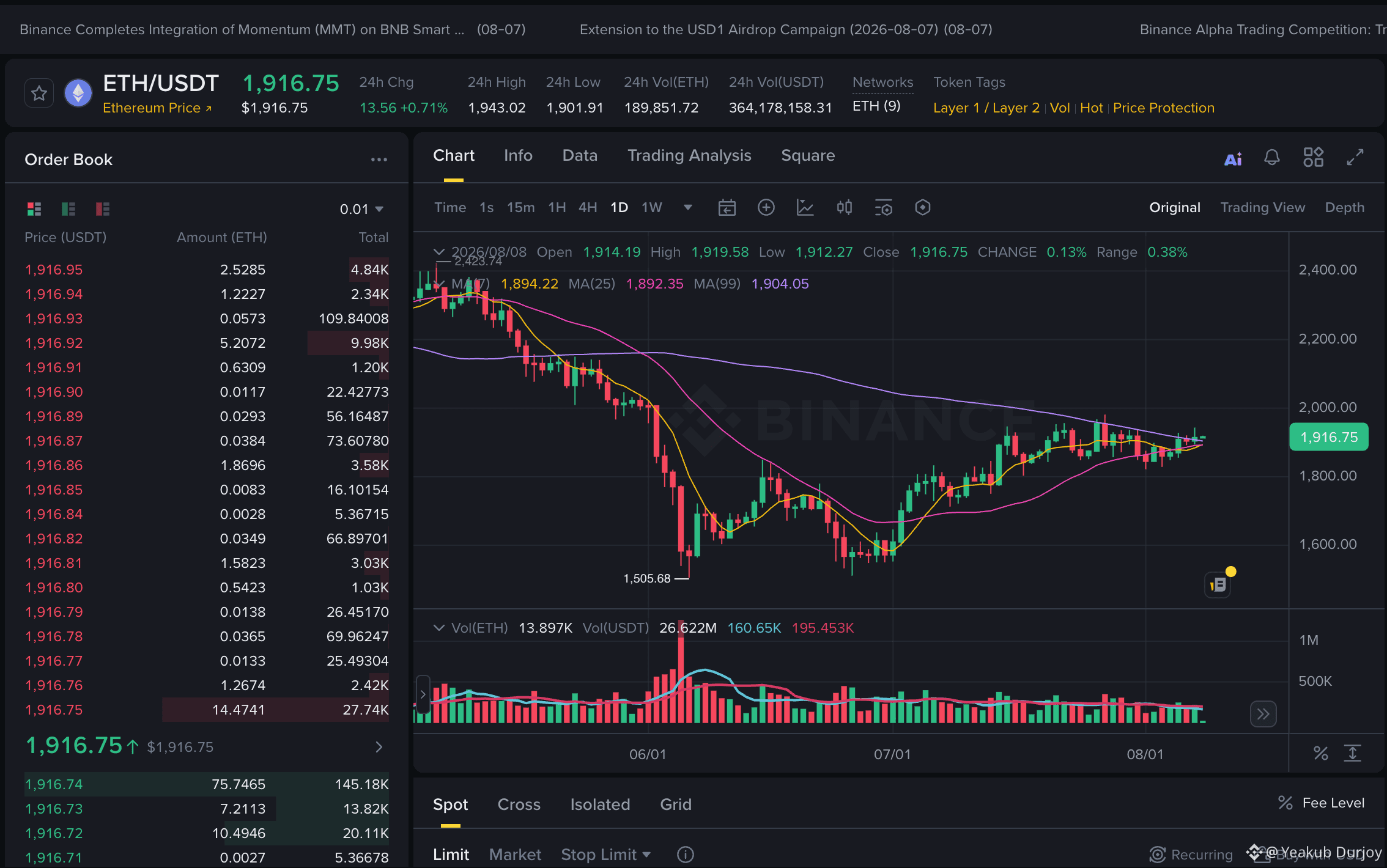Screen dimensions: 1387x868
Task: Select the 1,916.75 ask price row
Action: tap(207, 710)
